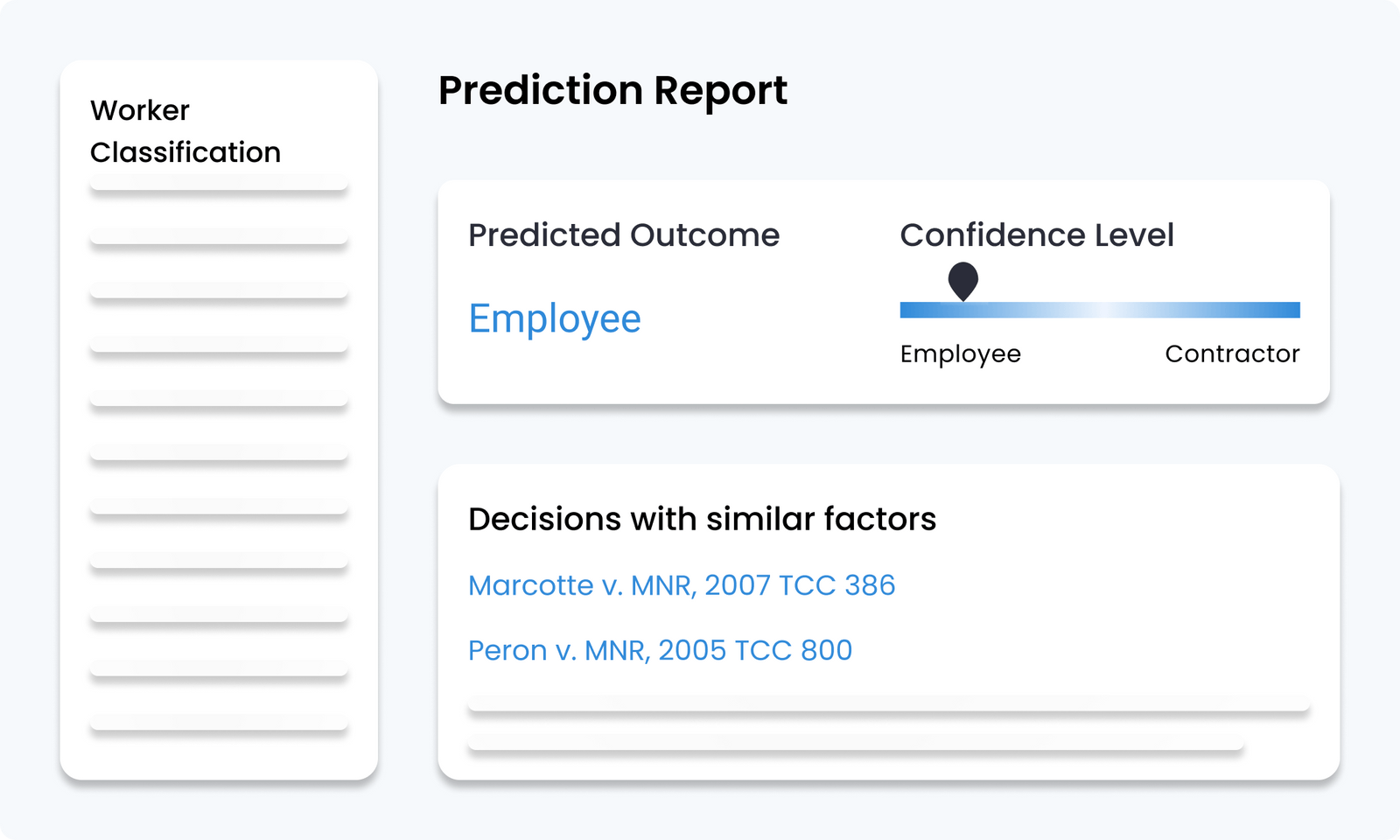This screenshot has height=840, width=1400.
Task: Select second placeholder row under Worker Classification
Action: 219,237
